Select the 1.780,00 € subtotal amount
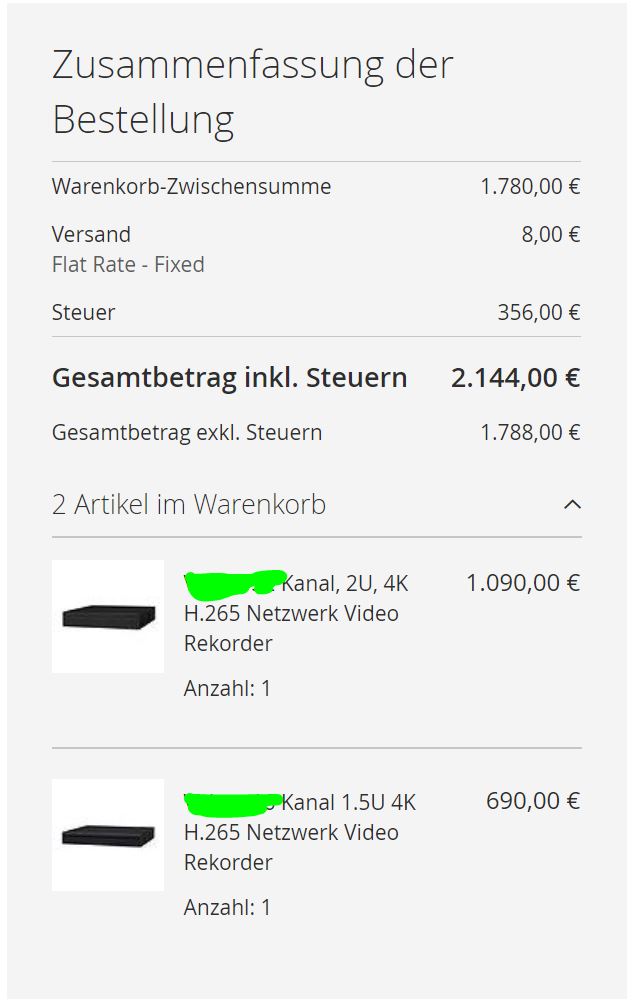Screen dimensions: 639x1008 pos(530,187)
